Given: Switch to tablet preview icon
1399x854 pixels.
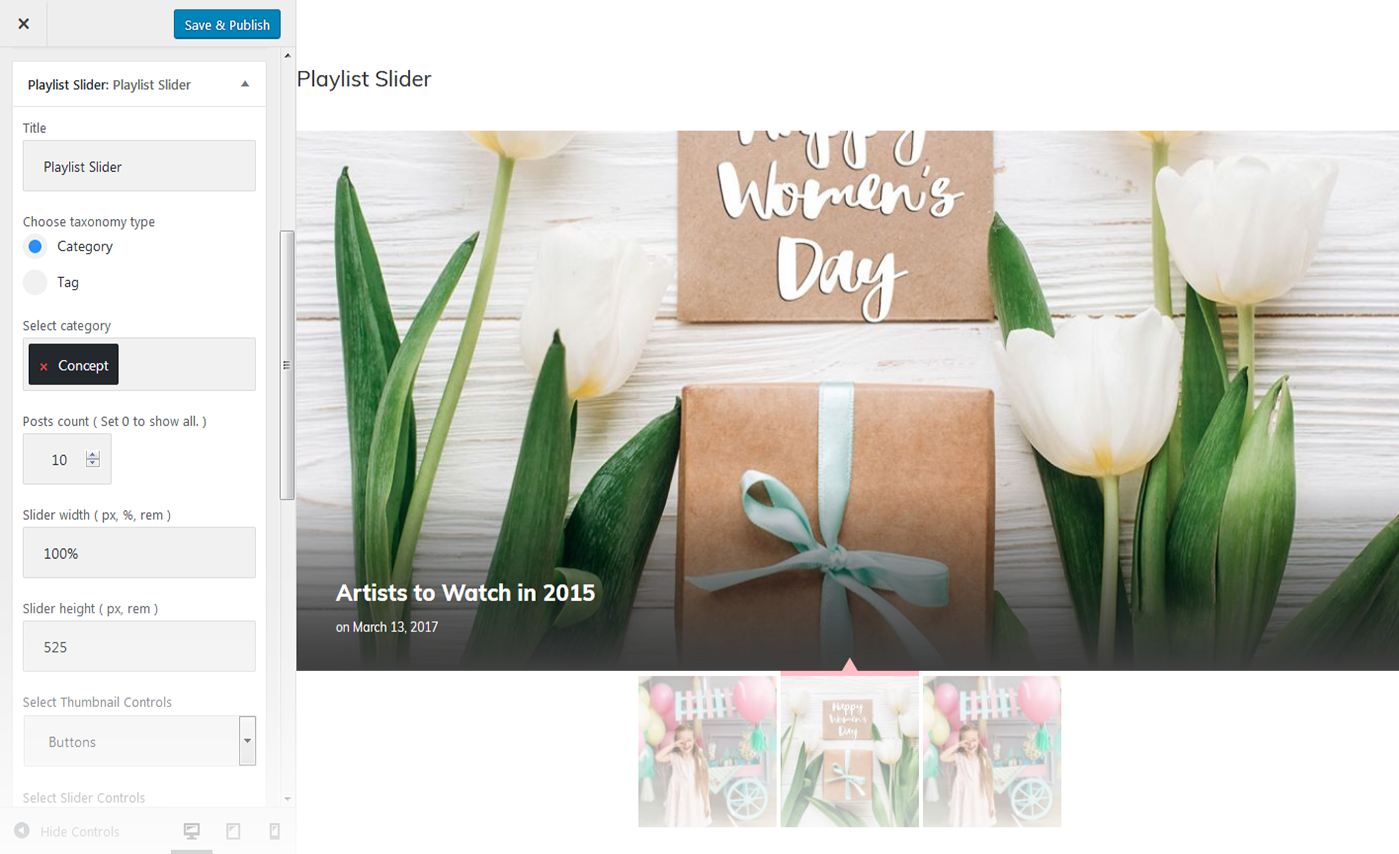Looking at the screenshot, I should [233, 831].
